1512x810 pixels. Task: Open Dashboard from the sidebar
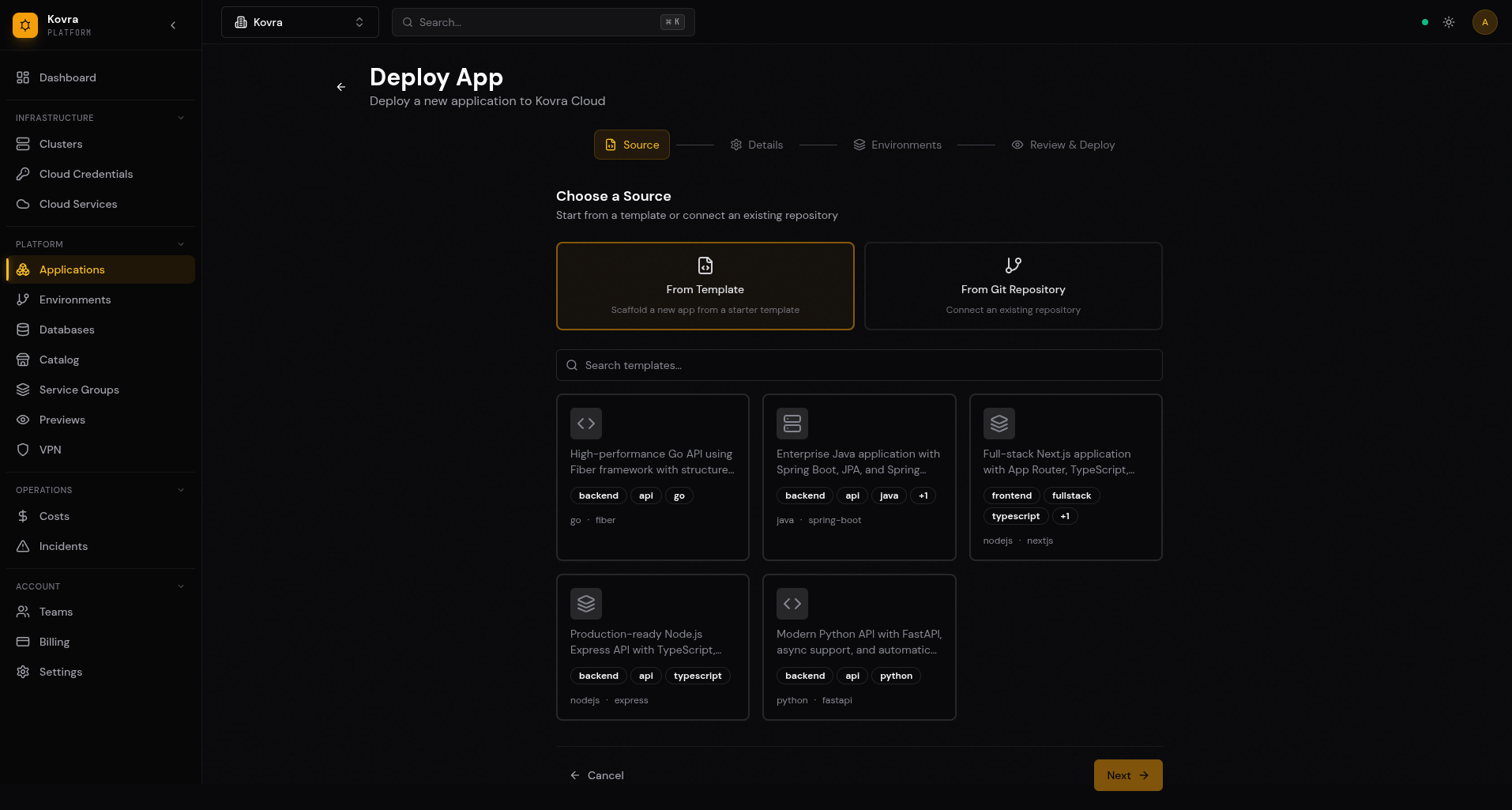click(100, 77)
